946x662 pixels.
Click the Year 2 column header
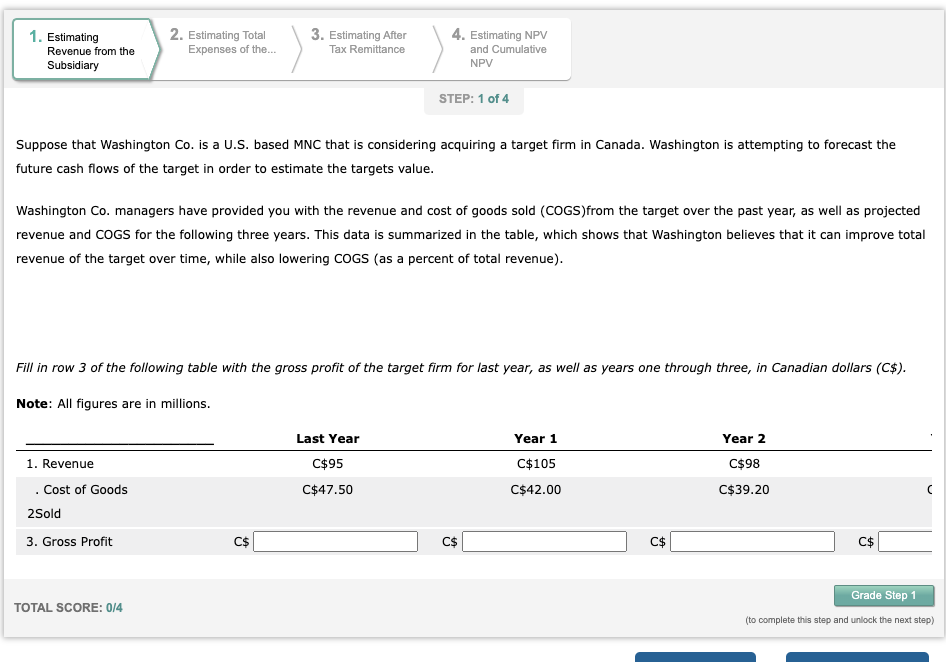coord(744,439)
